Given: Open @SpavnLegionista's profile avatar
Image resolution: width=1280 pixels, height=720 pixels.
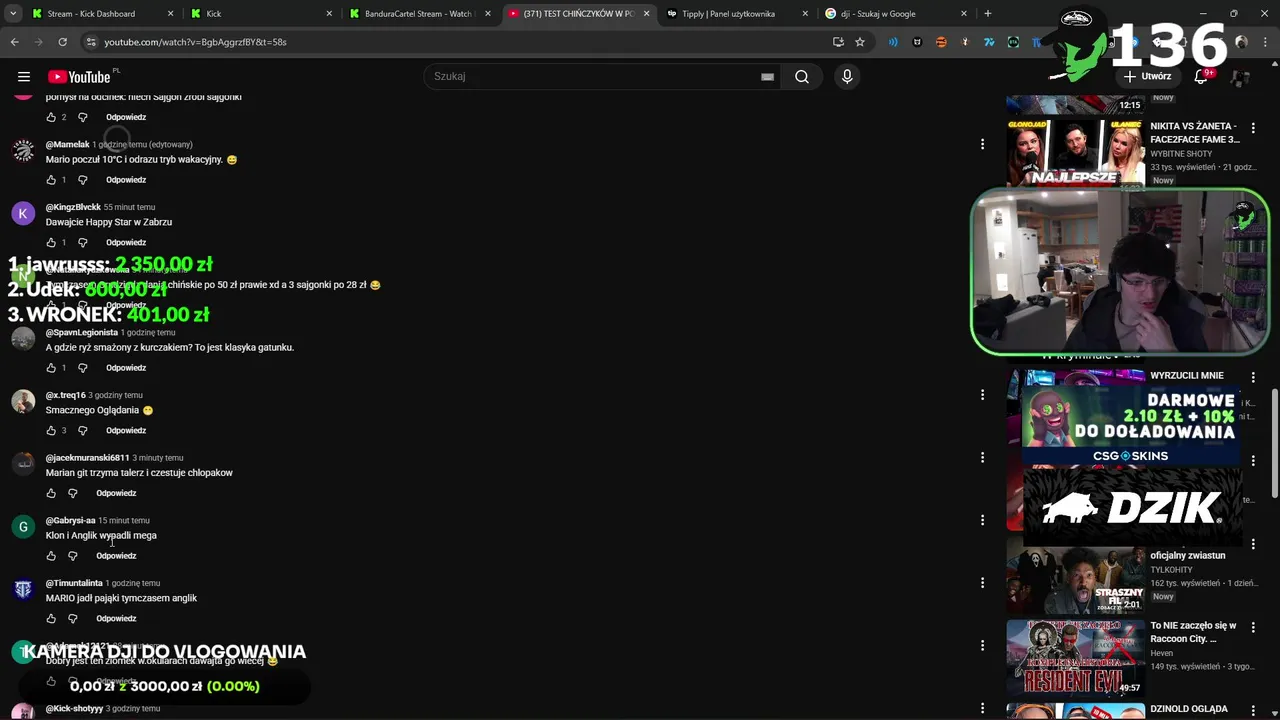Looking at the screenshot, I should click(23, 339).
